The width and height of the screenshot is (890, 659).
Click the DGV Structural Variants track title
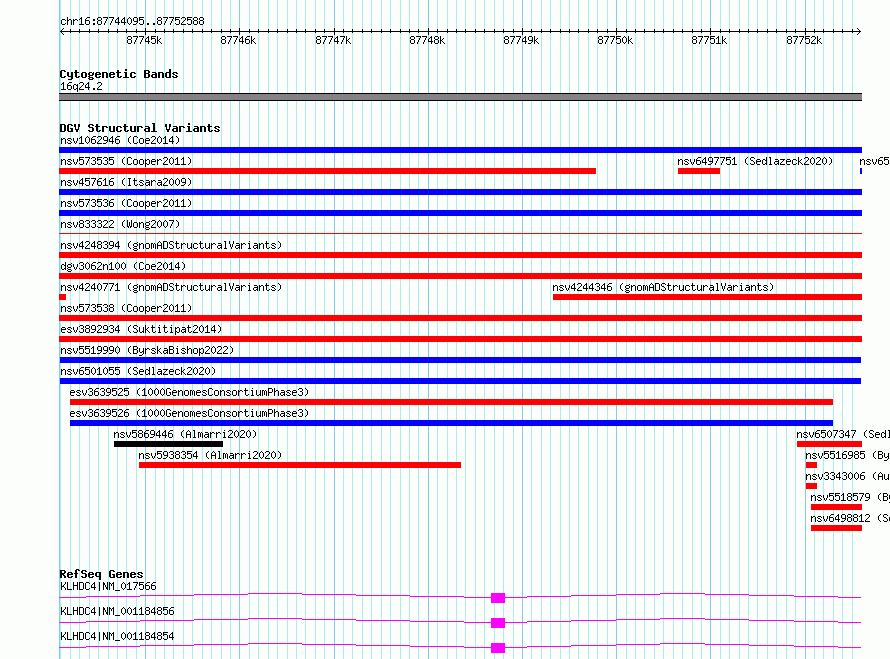click(140, 128)
